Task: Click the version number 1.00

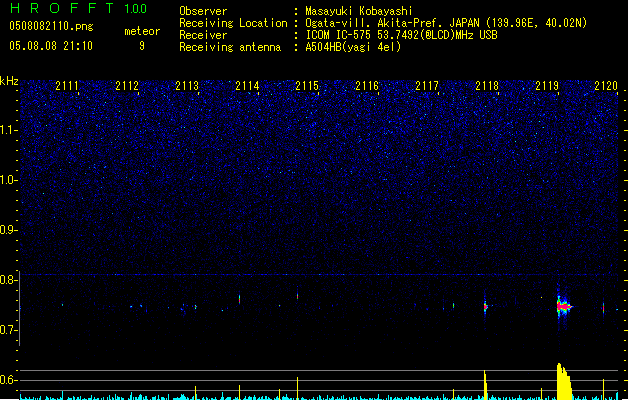Action: (136, 9)
